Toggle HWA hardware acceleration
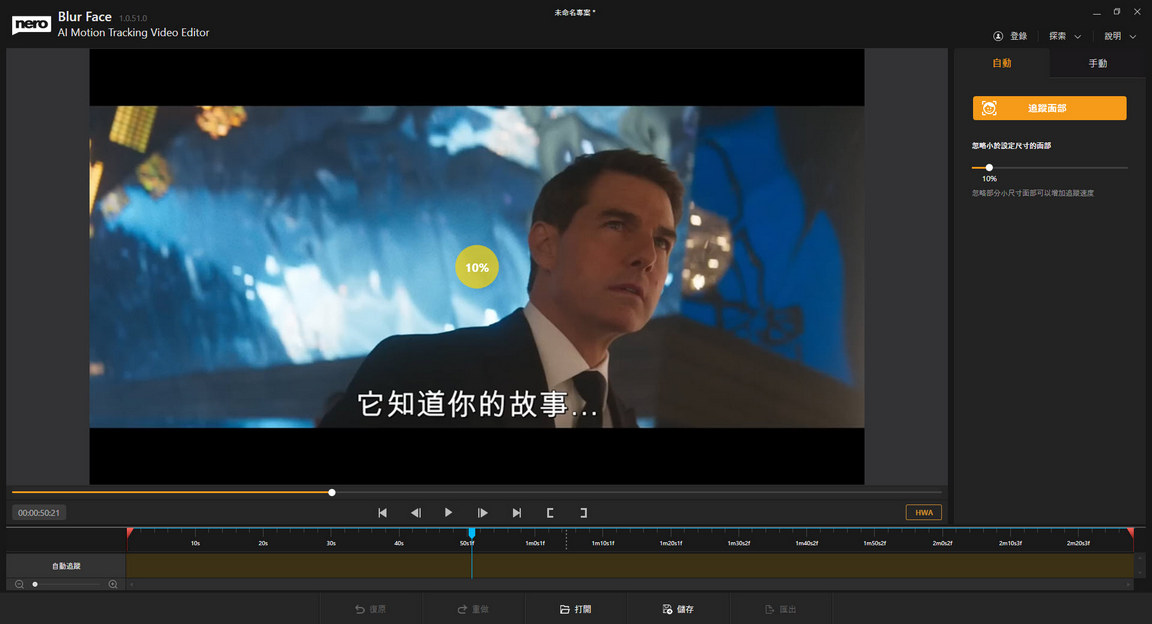 [923, 513]
